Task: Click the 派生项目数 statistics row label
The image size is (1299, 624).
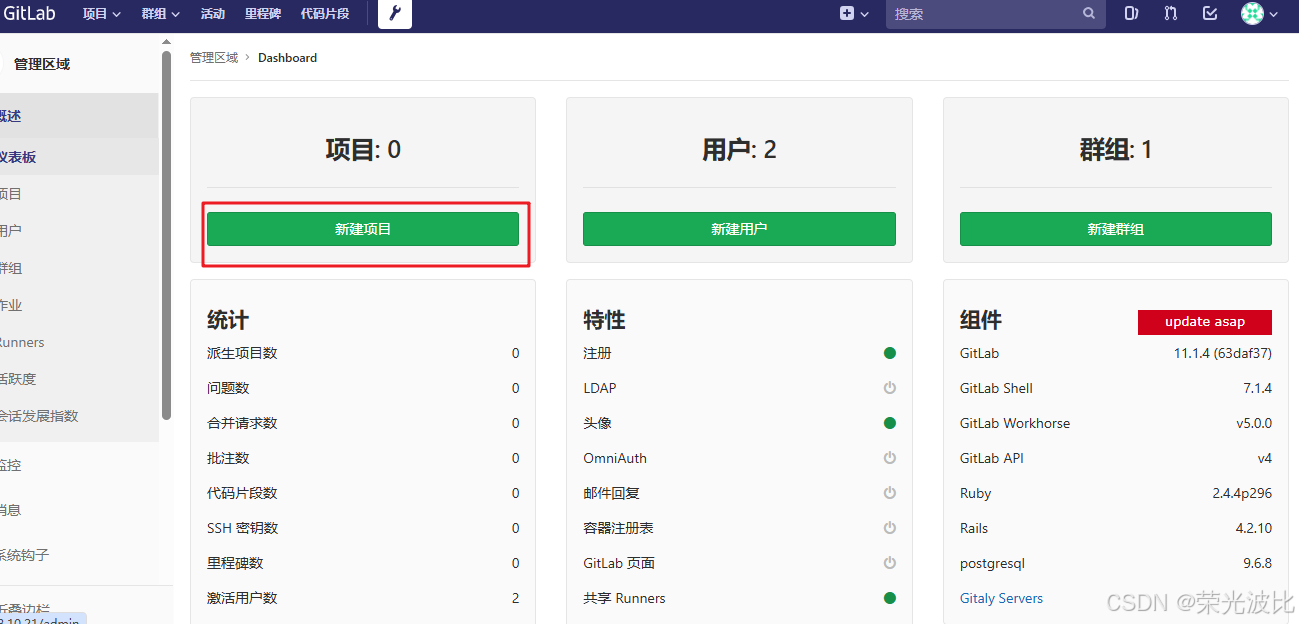Action: point(242,353)
